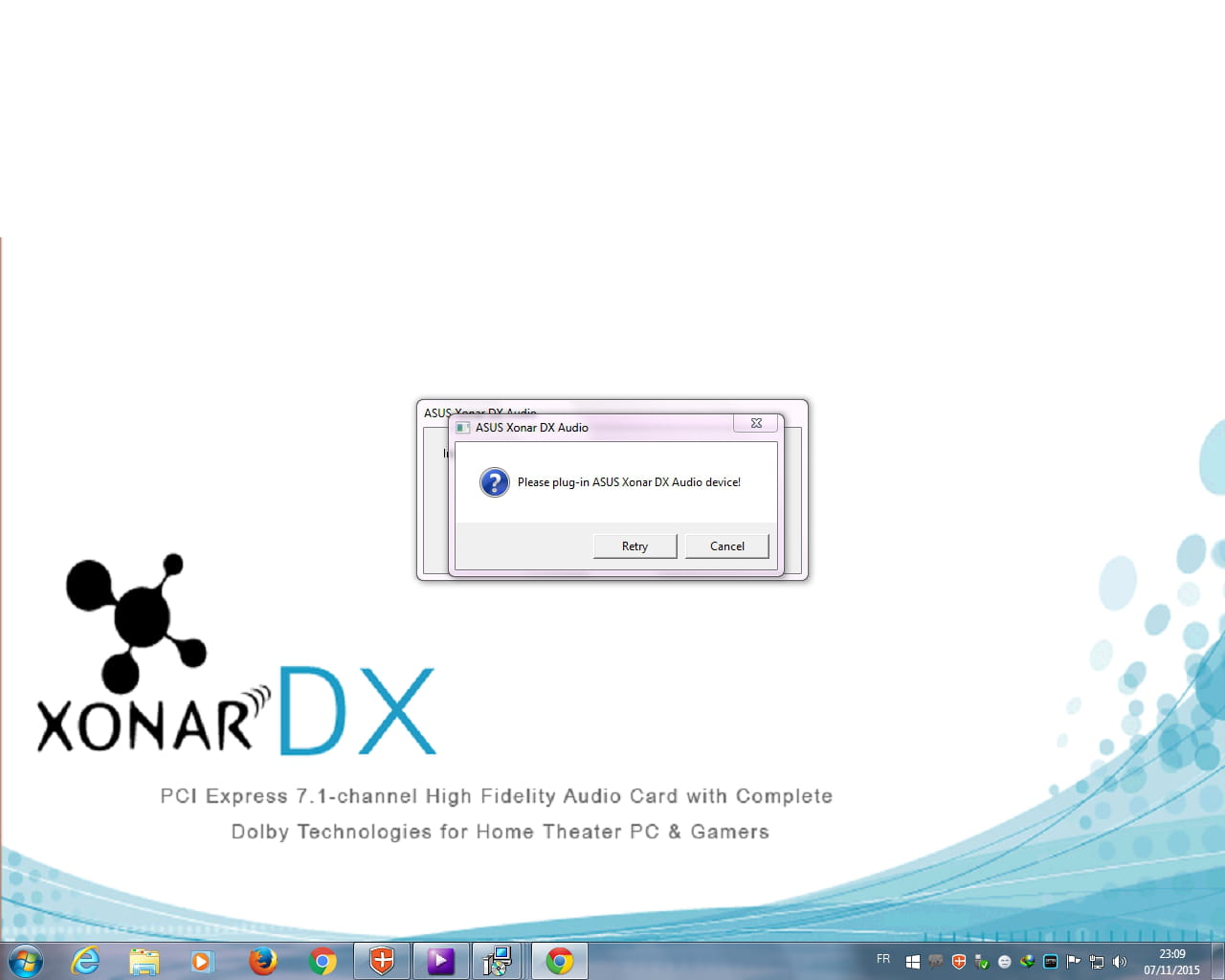Click the grey speech-bubble tray icon
This screenshot has width=1225, height=980.
(x=936, y=962)
